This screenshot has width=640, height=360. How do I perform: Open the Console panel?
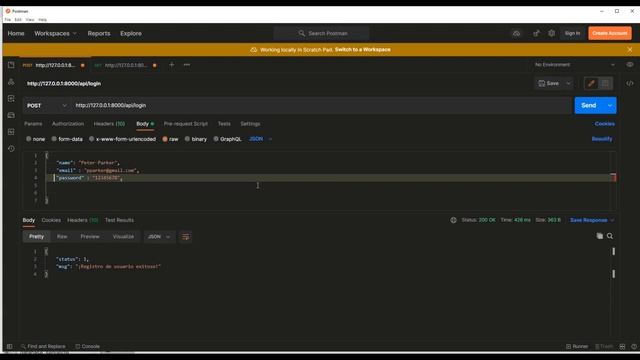coord(87,347)
